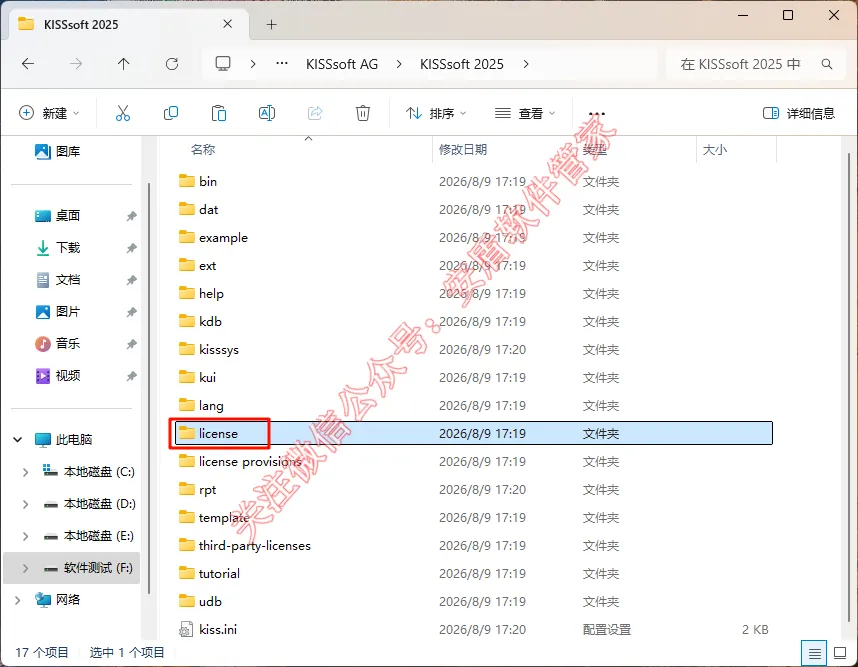The image size is (858, 667).
Task: Expand breadcrumb chevron after KISSsoft 2025
Action: click(x=526, y=64)
